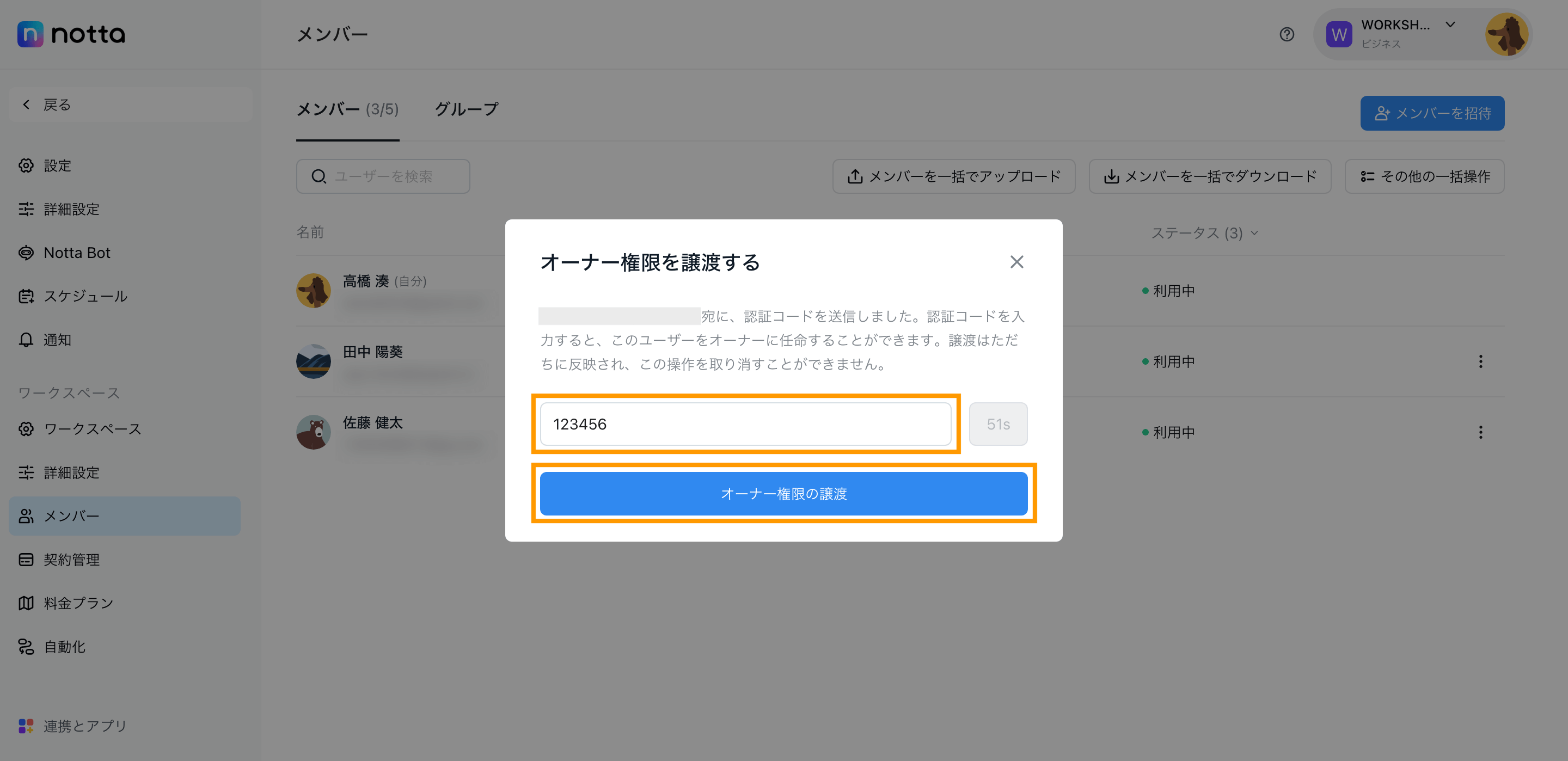
Task: Click the 田中 陽葵 name
Action: 372,352
